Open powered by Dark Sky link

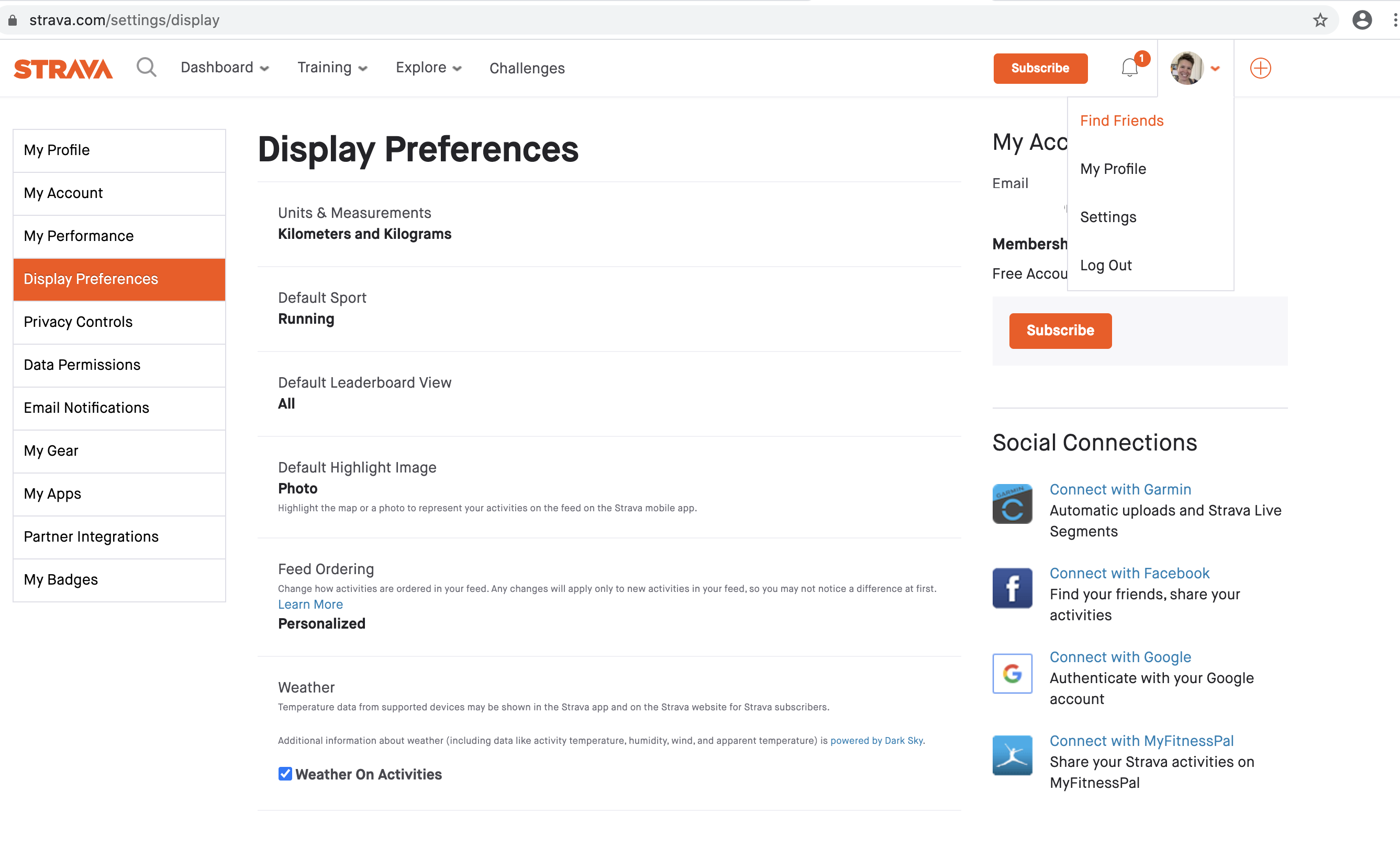tap(877, 740)
